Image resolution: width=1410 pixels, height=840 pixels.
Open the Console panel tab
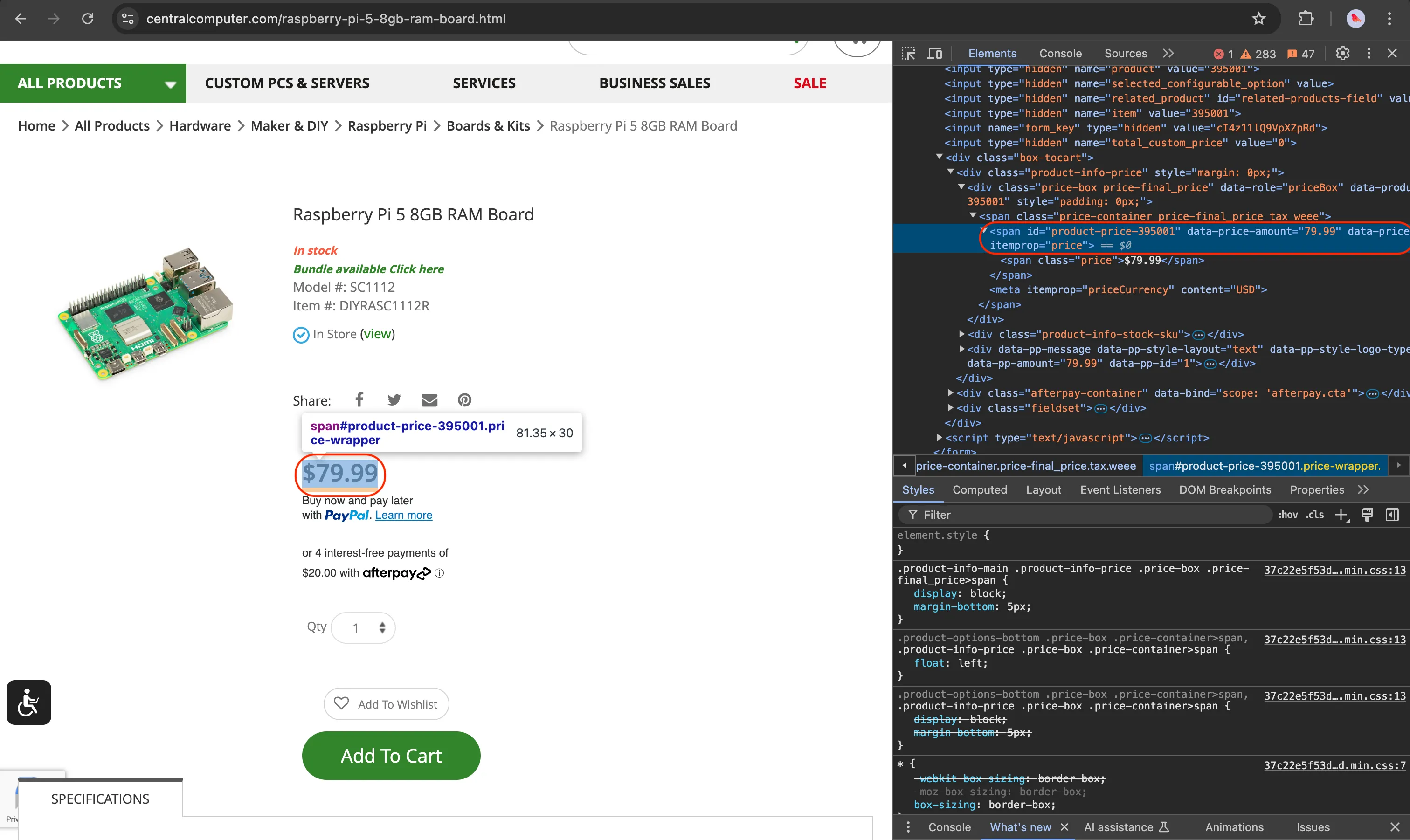[1060, 53]
